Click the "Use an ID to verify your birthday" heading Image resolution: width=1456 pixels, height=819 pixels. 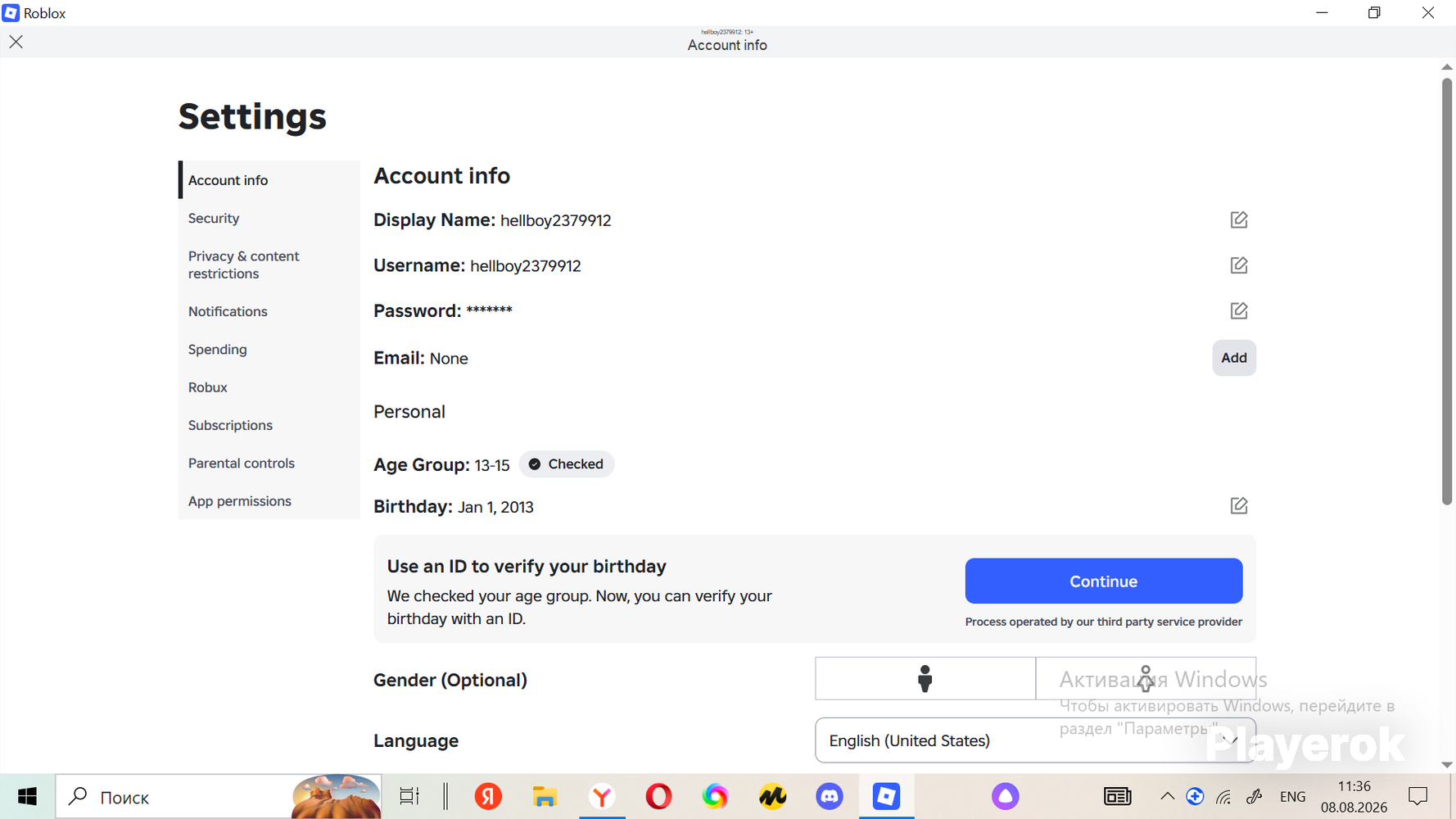tap(527, 566)
